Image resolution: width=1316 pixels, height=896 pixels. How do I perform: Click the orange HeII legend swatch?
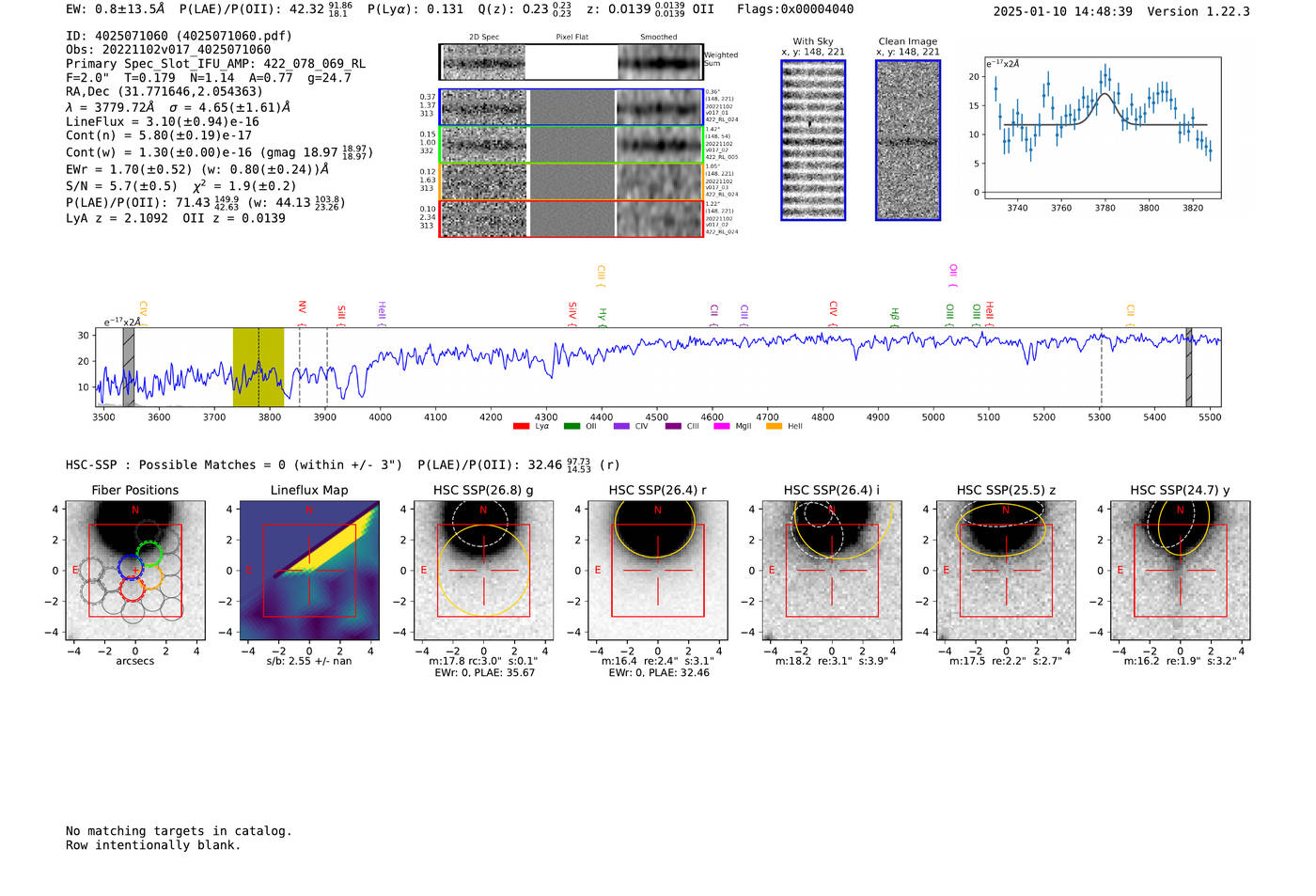tap(775, 426)
